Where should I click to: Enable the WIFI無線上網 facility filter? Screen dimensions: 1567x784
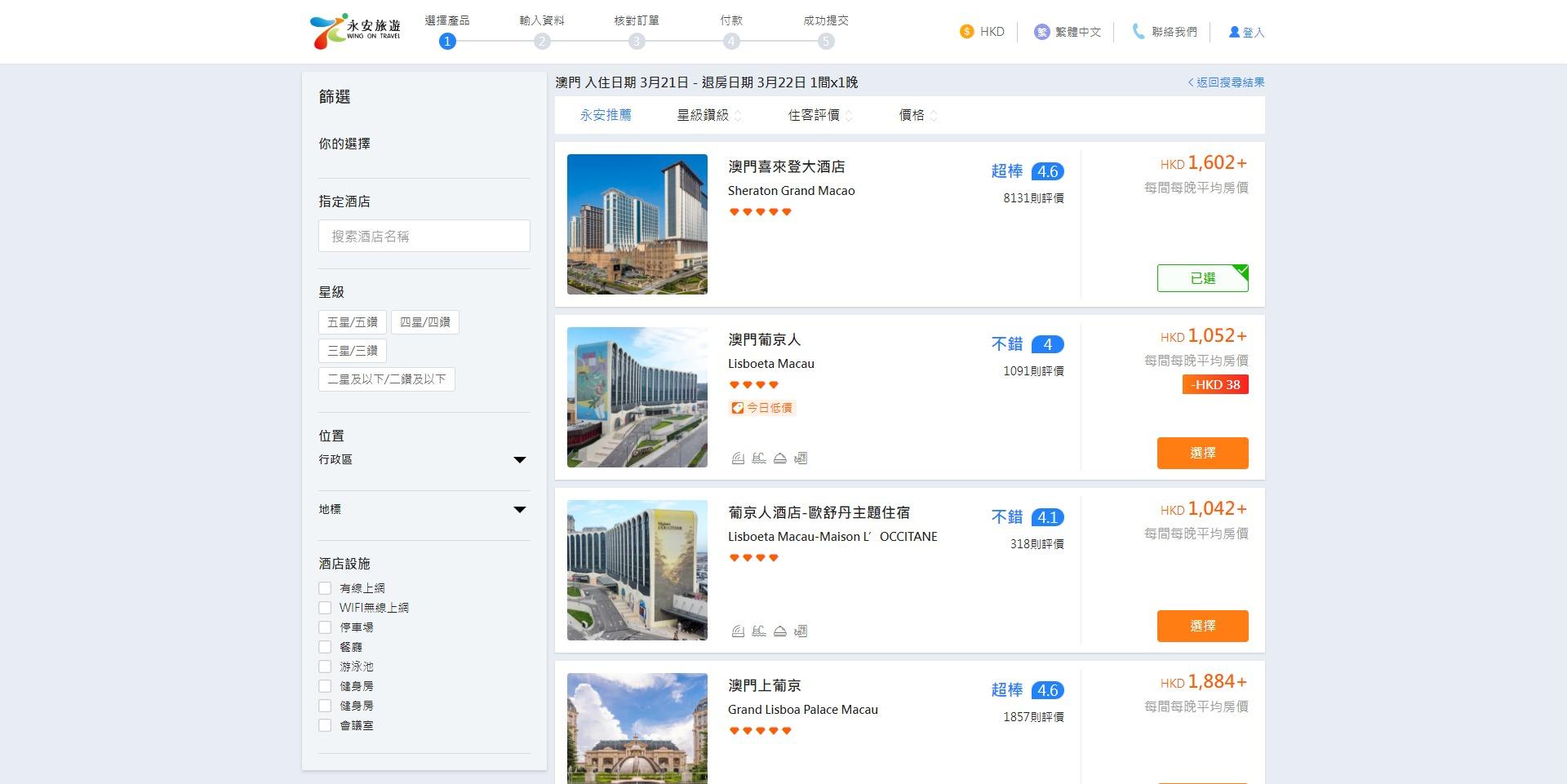coord(326,608)
